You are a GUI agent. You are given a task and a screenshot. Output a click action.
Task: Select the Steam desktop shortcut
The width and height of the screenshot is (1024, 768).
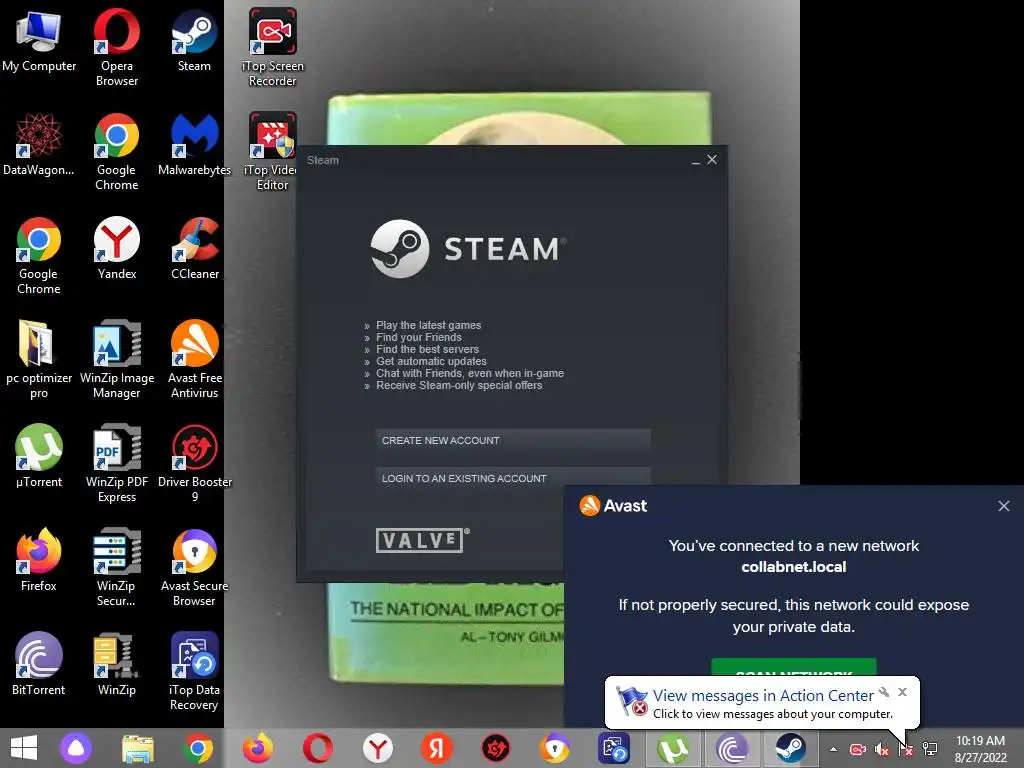coord(194,40)
